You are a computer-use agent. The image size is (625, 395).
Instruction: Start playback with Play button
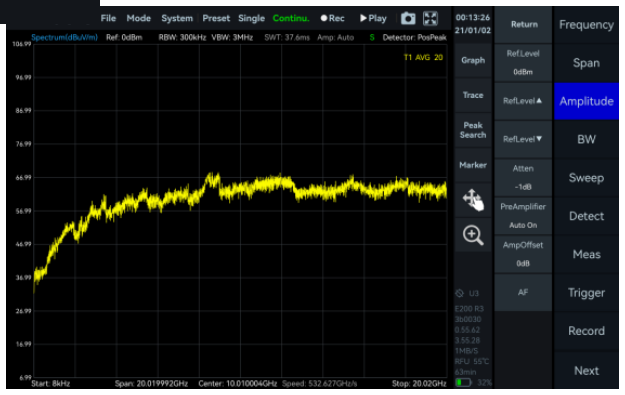tap(373, 18)
